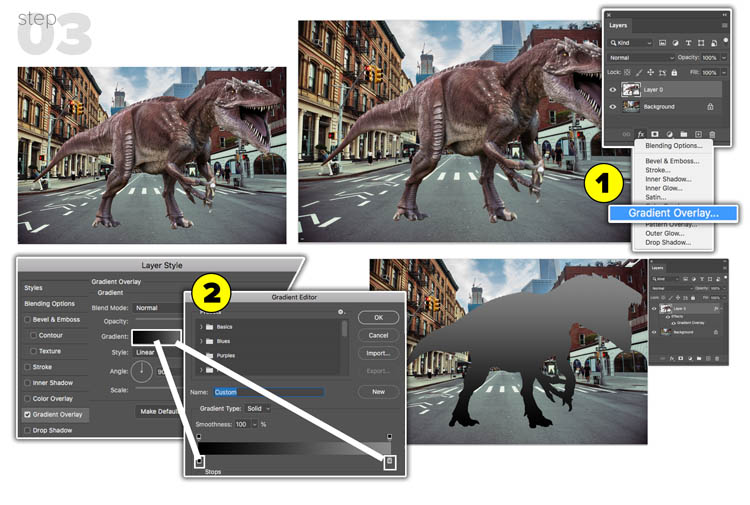Screen dimensions: 750x505
Task: Click the New button in the Gradient Editor
Action: pos(378,392)
